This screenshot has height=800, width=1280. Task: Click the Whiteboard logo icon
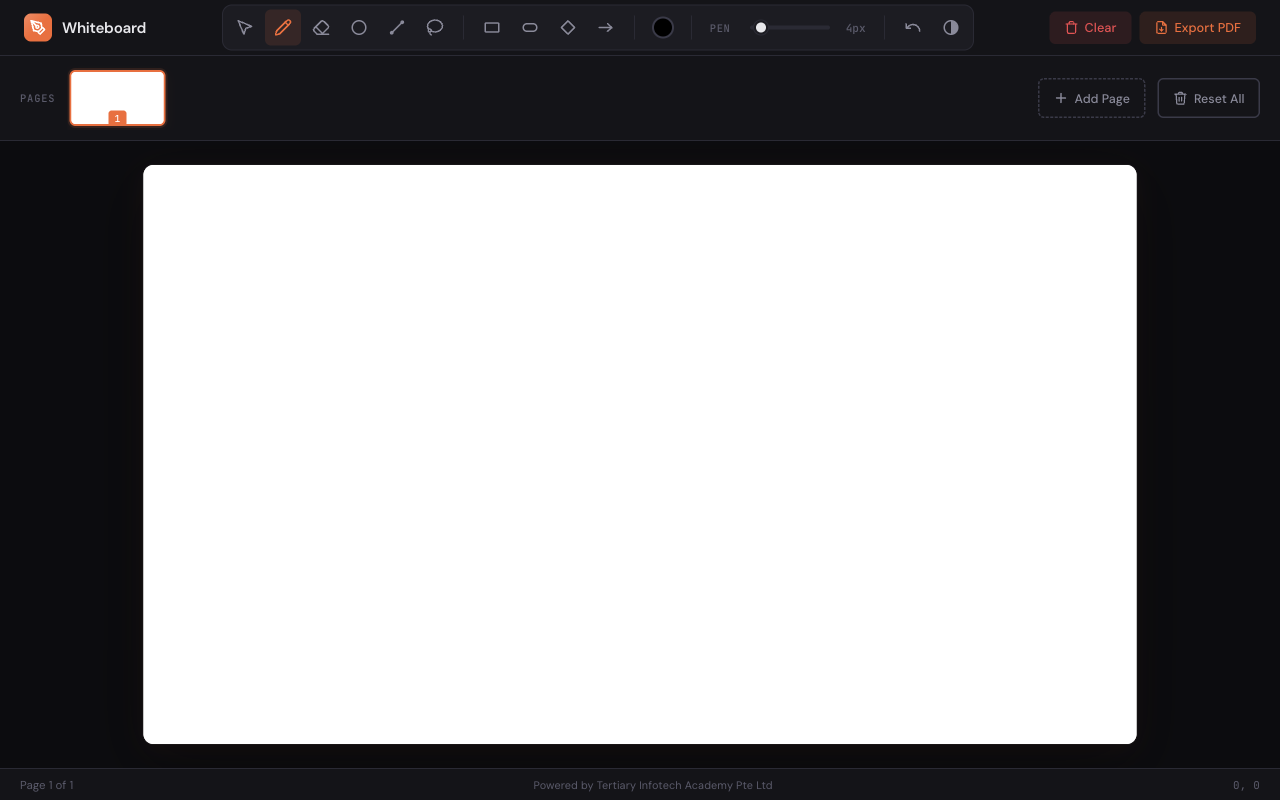pyautogui.click(x=38, y=28)
